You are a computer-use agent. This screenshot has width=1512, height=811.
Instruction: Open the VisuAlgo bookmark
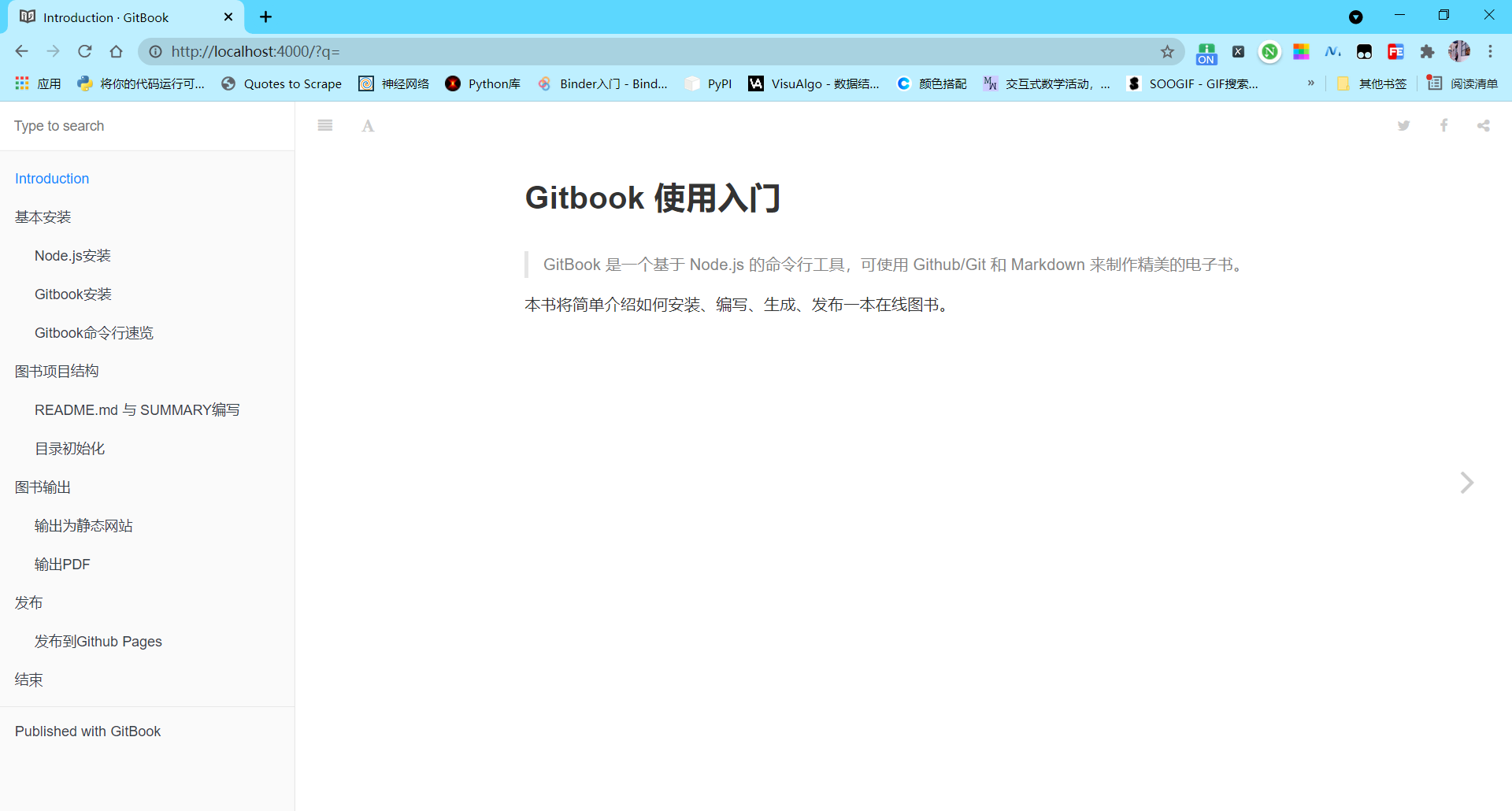click(813, 83)
